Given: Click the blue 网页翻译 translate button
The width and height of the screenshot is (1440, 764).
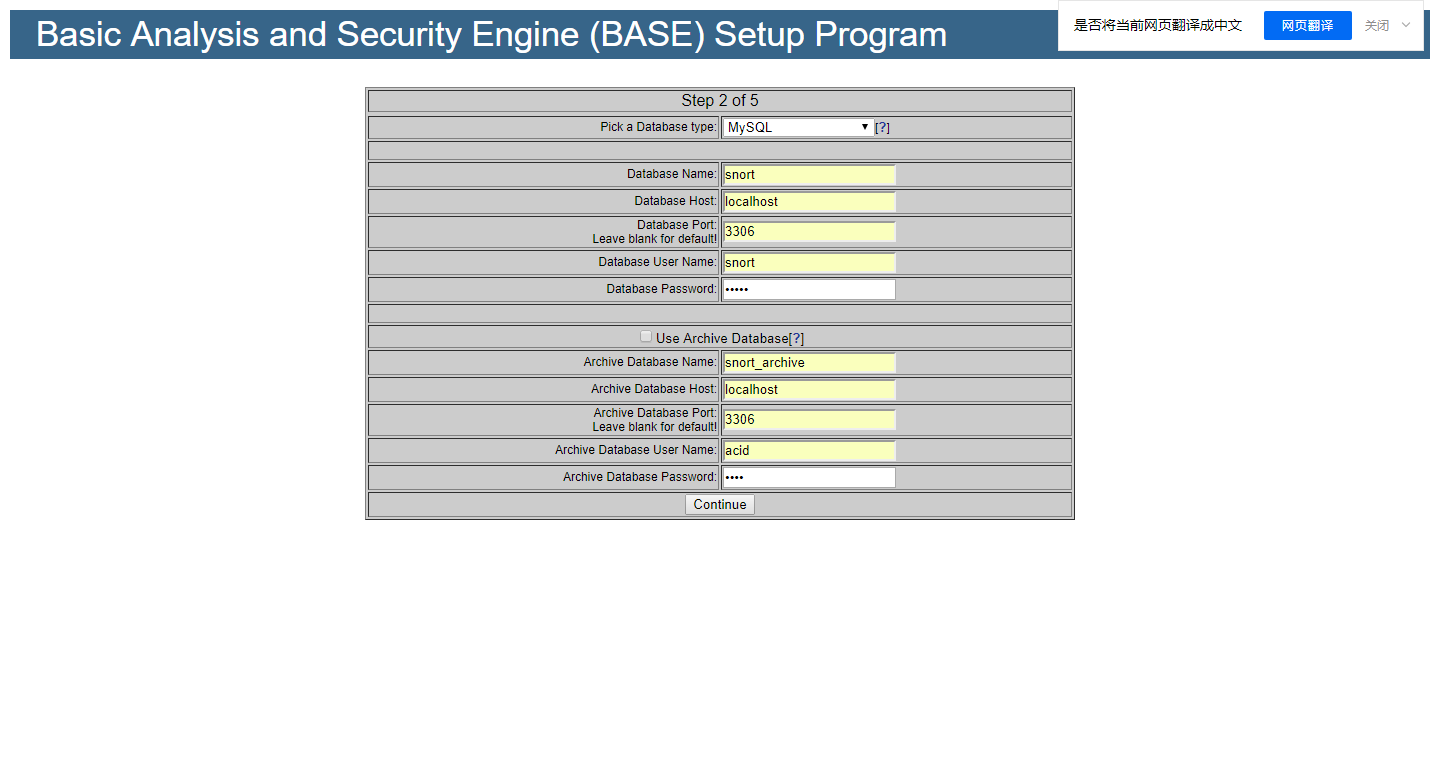Looking at the screenshot, I should point(1307,25).
